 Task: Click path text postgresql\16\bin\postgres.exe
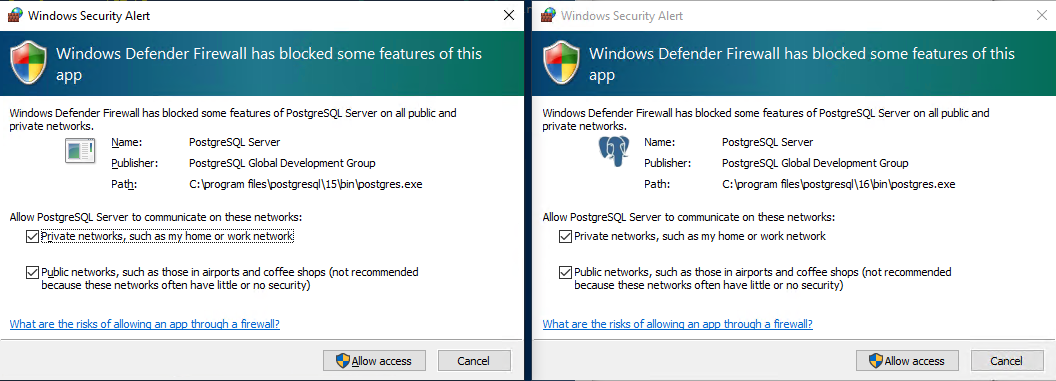tap(838, 184)
